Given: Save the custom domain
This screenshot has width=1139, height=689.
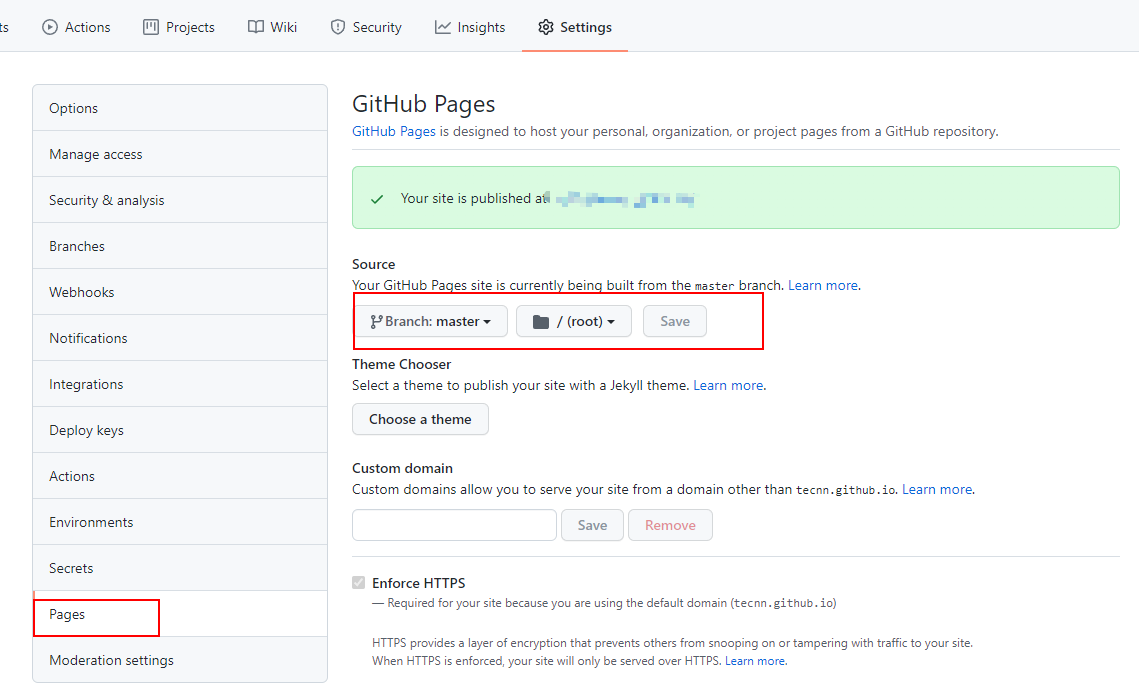Looking at the screenshot, I should (592, 525).
